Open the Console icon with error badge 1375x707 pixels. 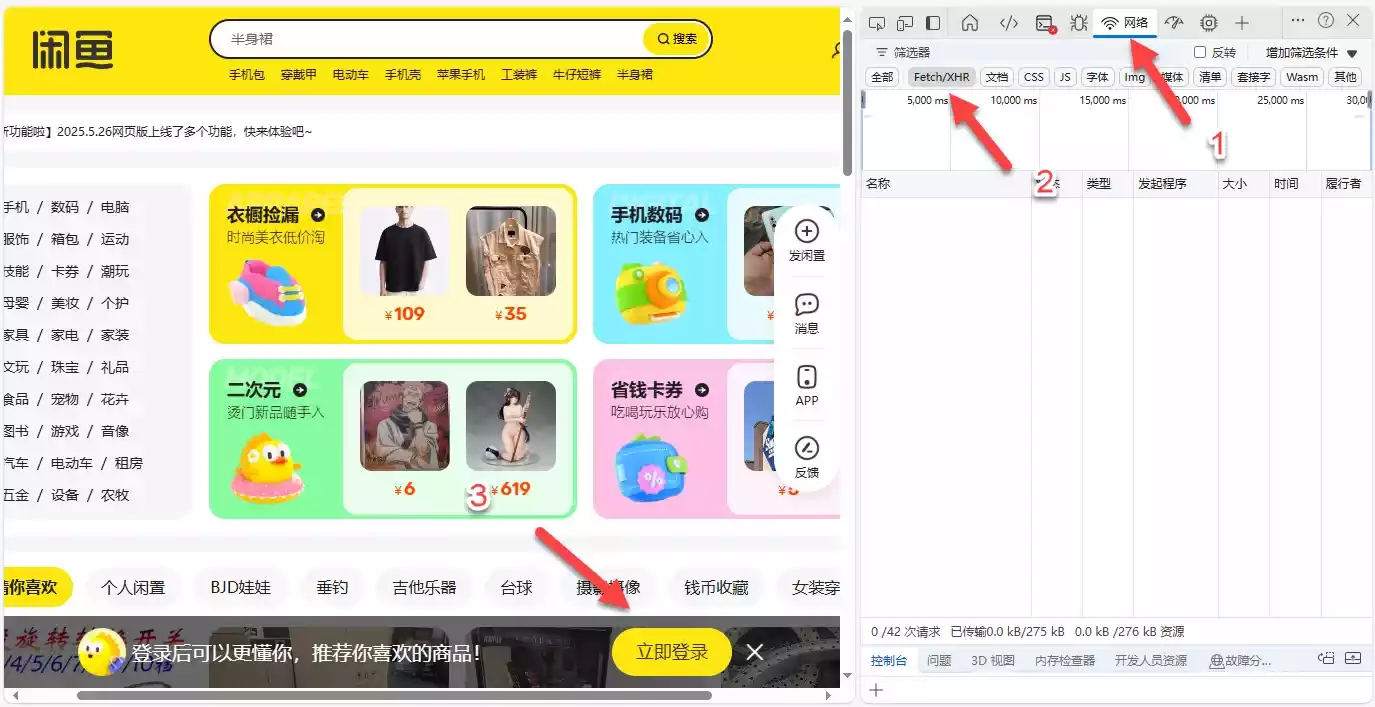(1045, 23)
